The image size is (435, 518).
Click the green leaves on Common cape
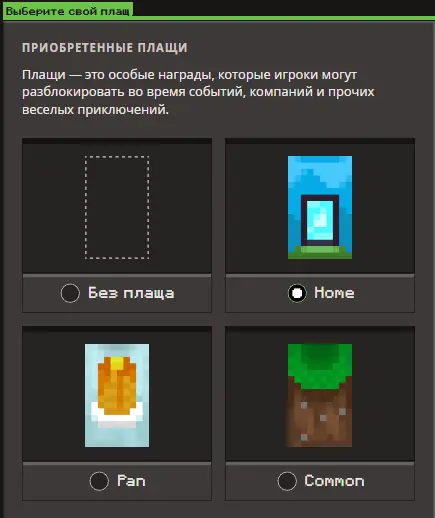click(320, 365)
